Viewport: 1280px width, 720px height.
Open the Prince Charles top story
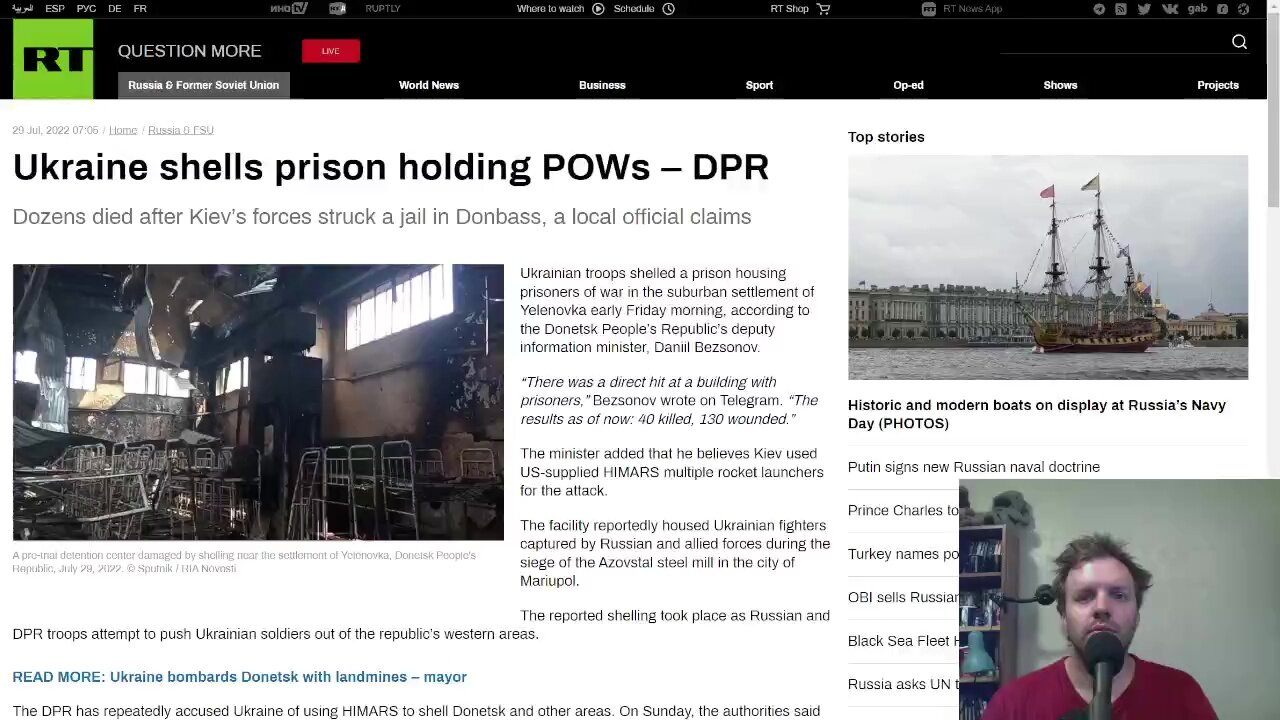click(x=903, y=510)
